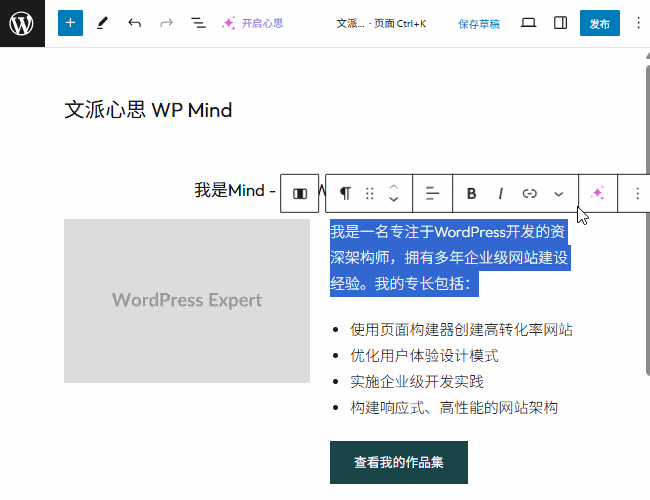650x500 pixels.
Task: Select parent Columns block icon
Action: pyautogui.click(x=300, y=194)
